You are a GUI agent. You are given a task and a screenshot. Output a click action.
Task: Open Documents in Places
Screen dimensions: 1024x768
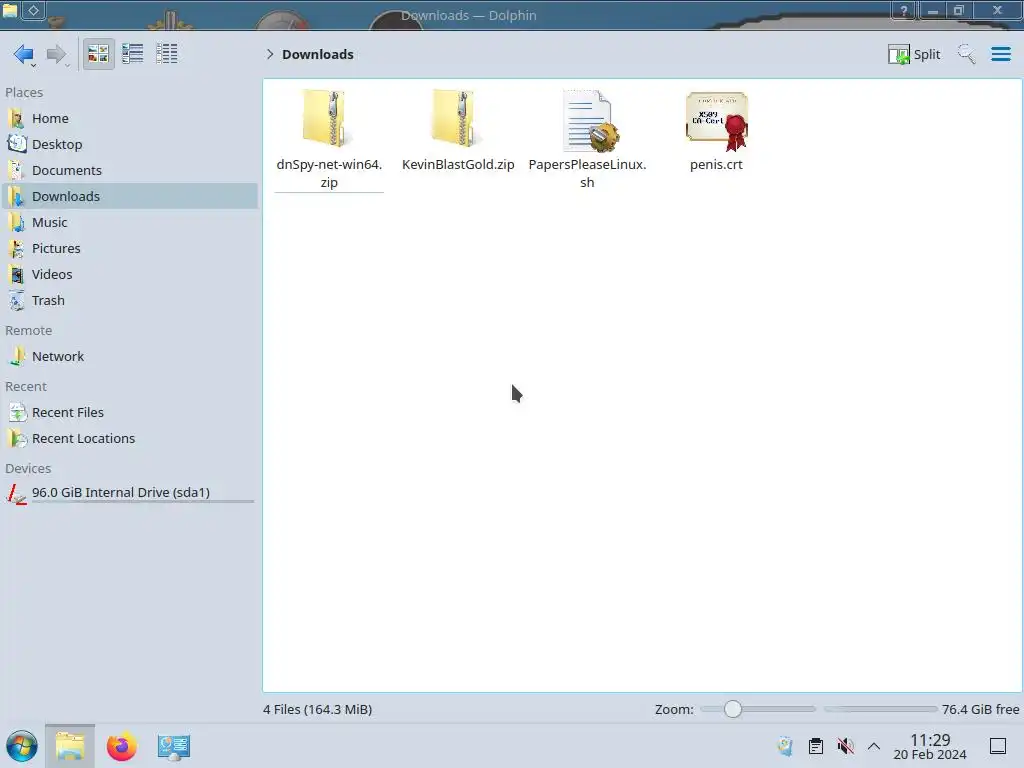130,170
